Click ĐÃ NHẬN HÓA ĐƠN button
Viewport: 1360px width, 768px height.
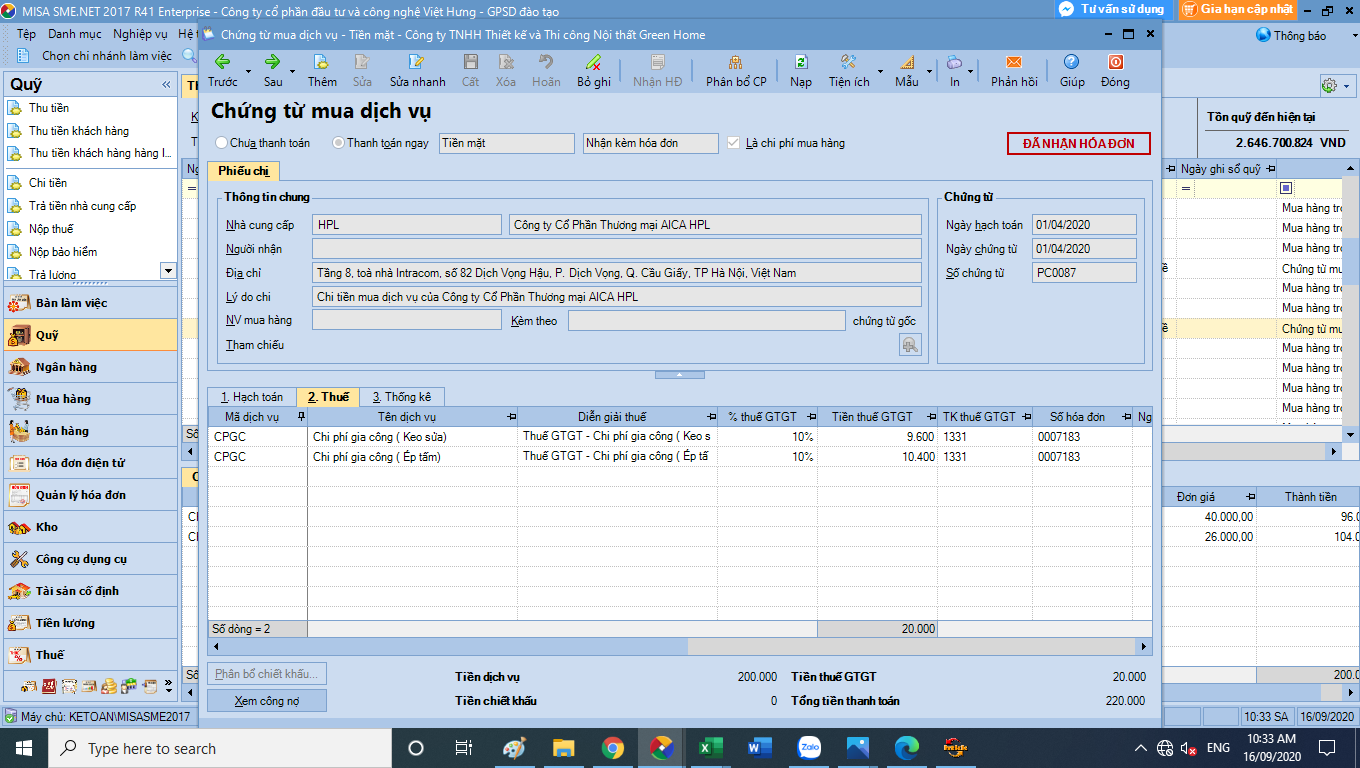(x=1079, y=143)
